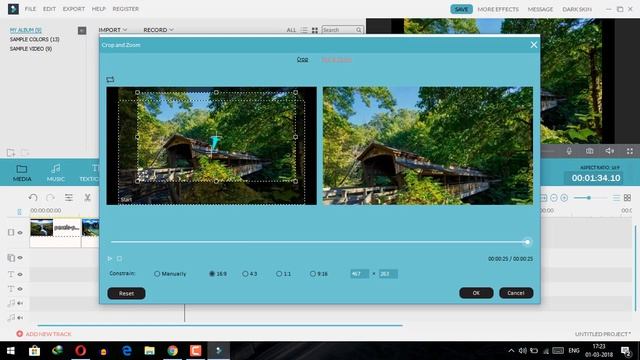
Task: Click the SAVE button
Action: 461,9
